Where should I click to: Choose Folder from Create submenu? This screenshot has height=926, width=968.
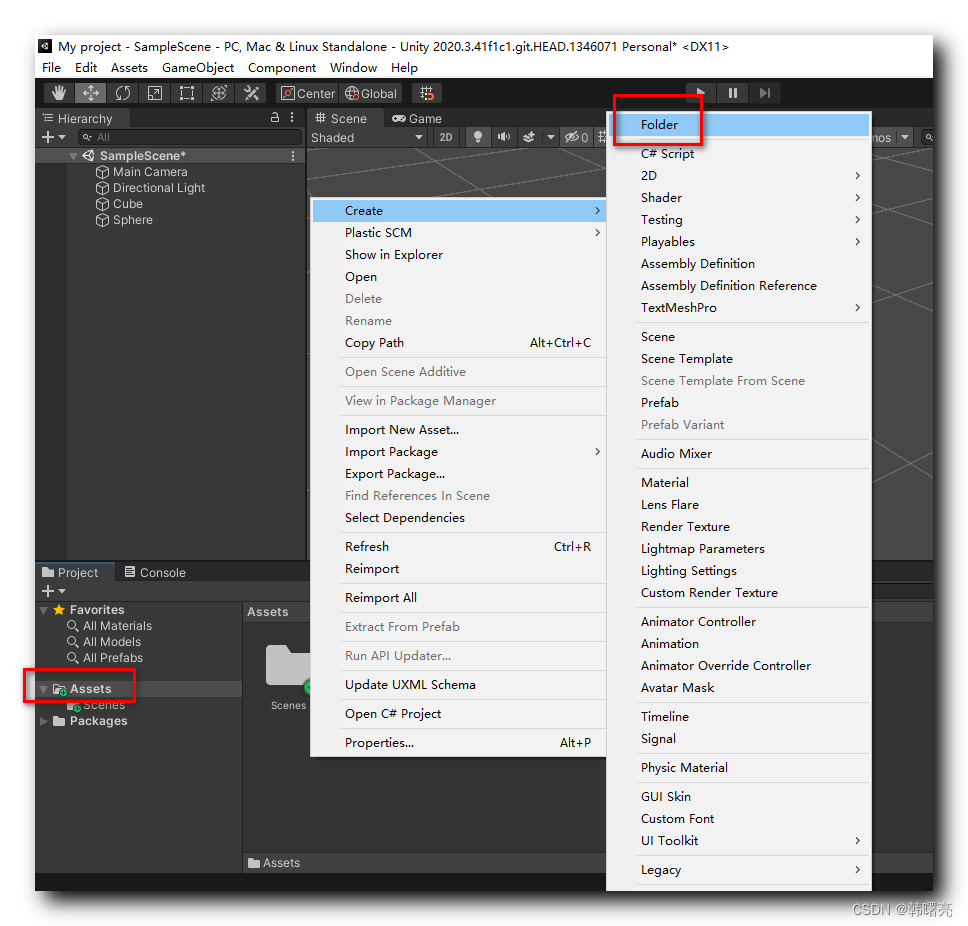[738, 125]
